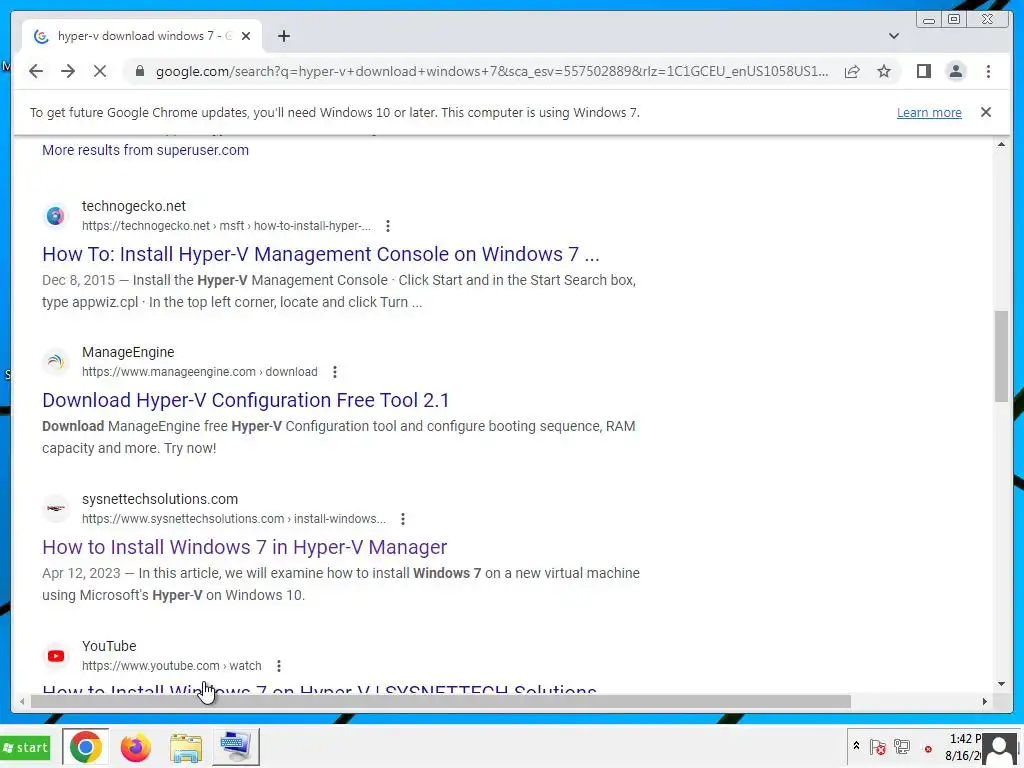Open Download Hyper-V Configuration Free Tool 2.1
Viewport: 1024px width, 768px height.
click(x=246, y=400)
